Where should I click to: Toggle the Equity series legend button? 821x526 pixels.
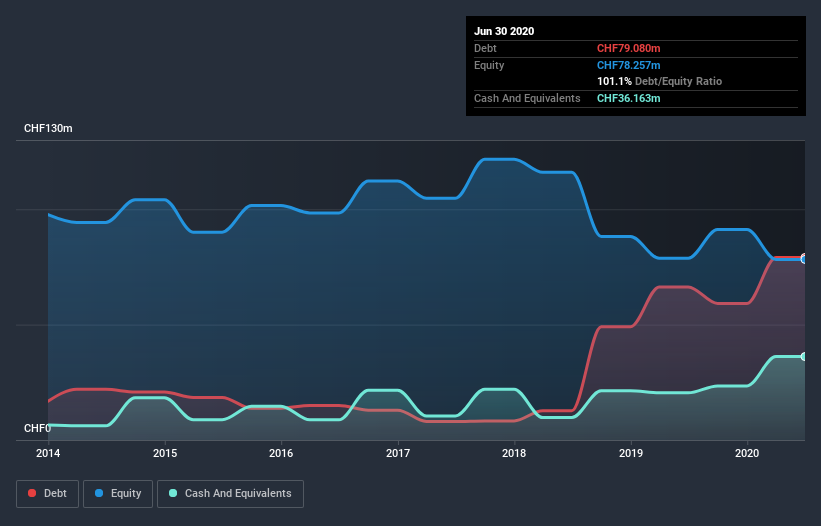click(x=118, y=494)
